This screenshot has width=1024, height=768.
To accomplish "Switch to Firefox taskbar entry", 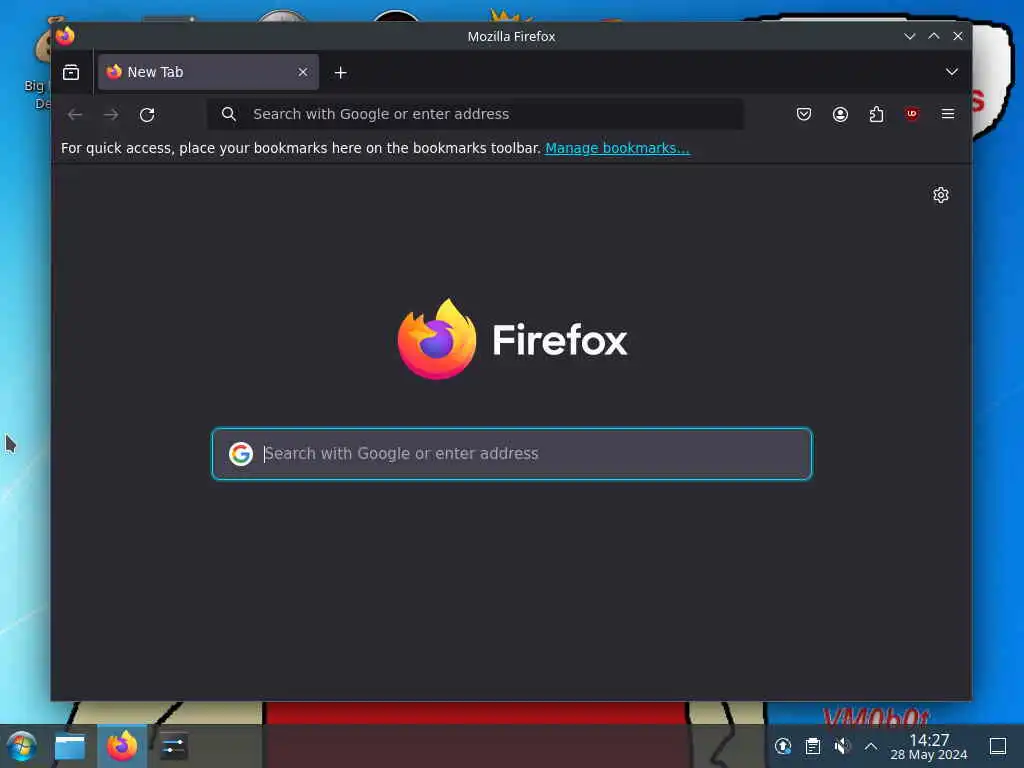I will tap(122, 746).
